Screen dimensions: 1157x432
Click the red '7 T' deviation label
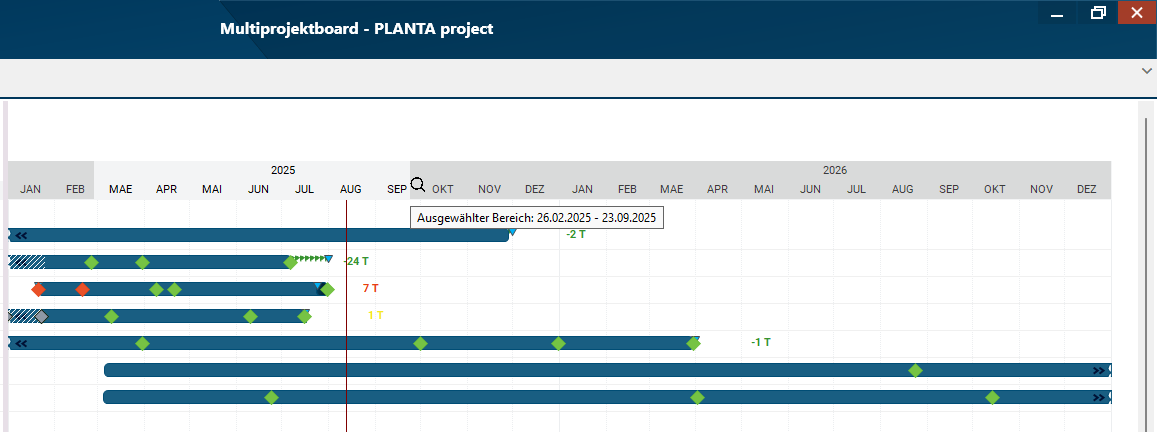[370, 289]
